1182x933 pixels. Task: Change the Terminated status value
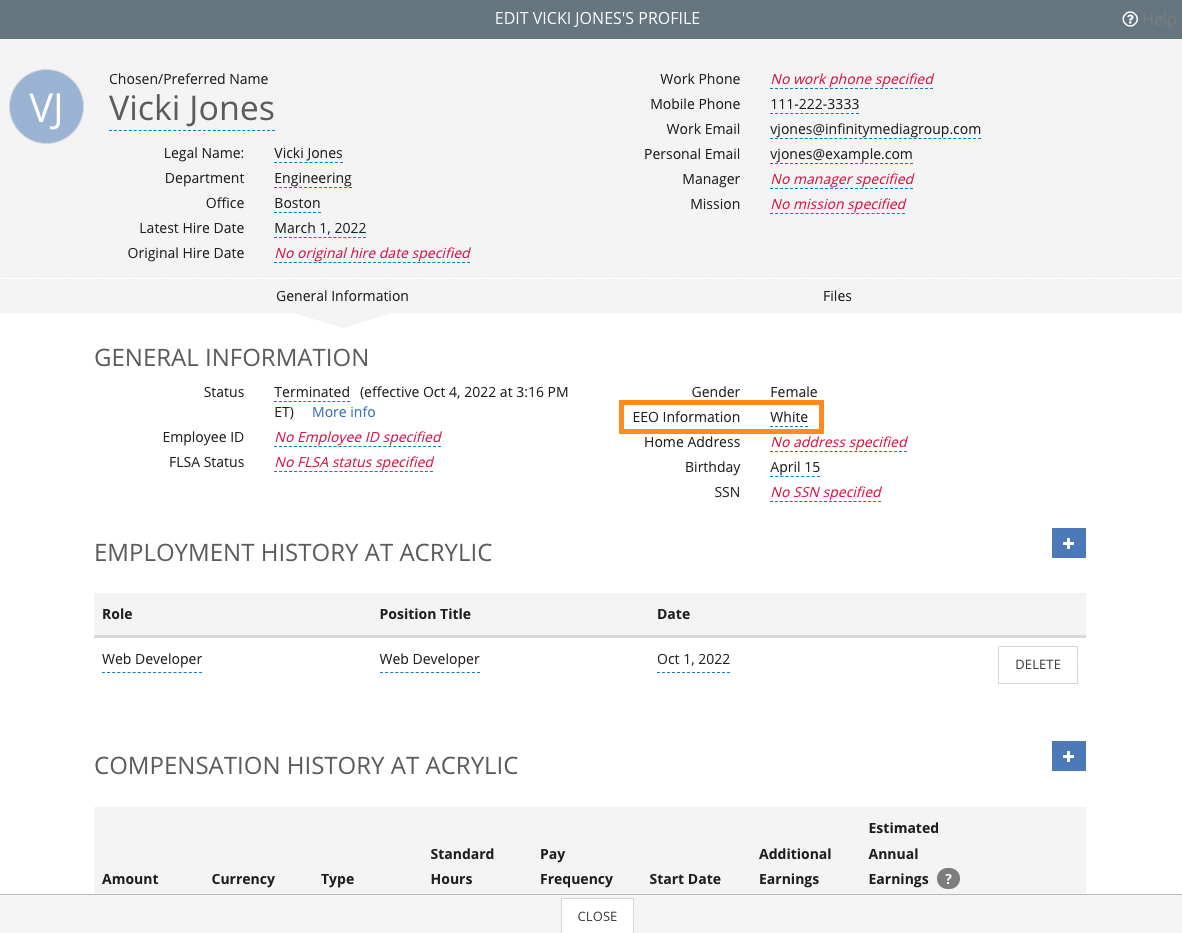312,392
